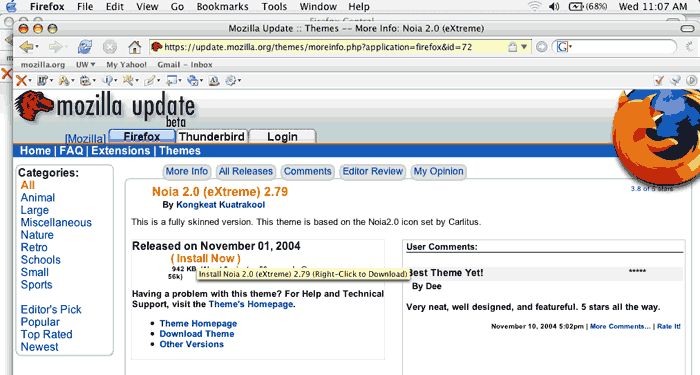Click the View Source icon with letter A

[214, 80]
